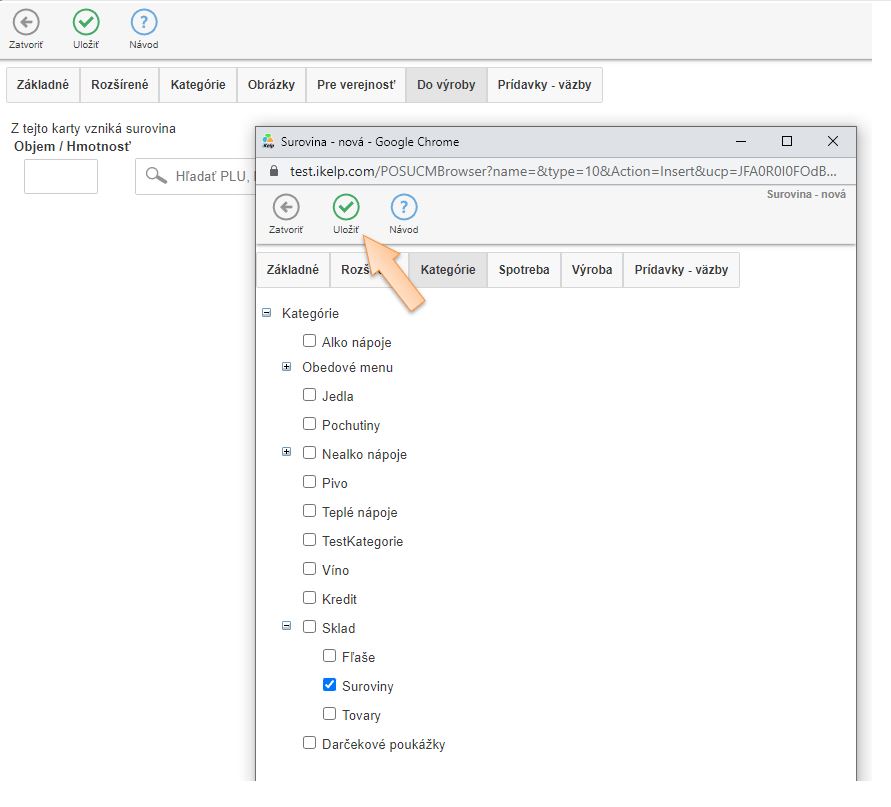The height and width of the screenshot is (807, 891).
Task: Click the Zatvoriť back icon in main toolbar
Action: (26, 22)
